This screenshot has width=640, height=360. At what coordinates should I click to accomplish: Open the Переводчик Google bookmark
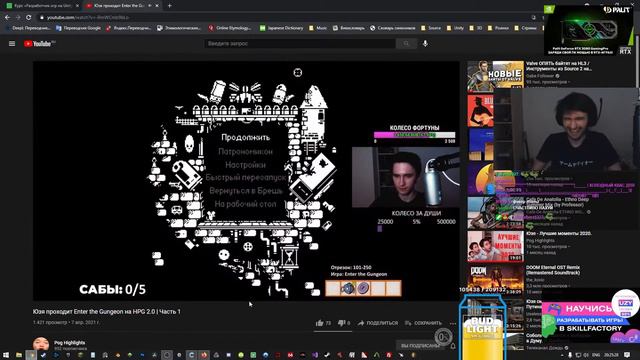pyautogui.click(x=78, y=28)
